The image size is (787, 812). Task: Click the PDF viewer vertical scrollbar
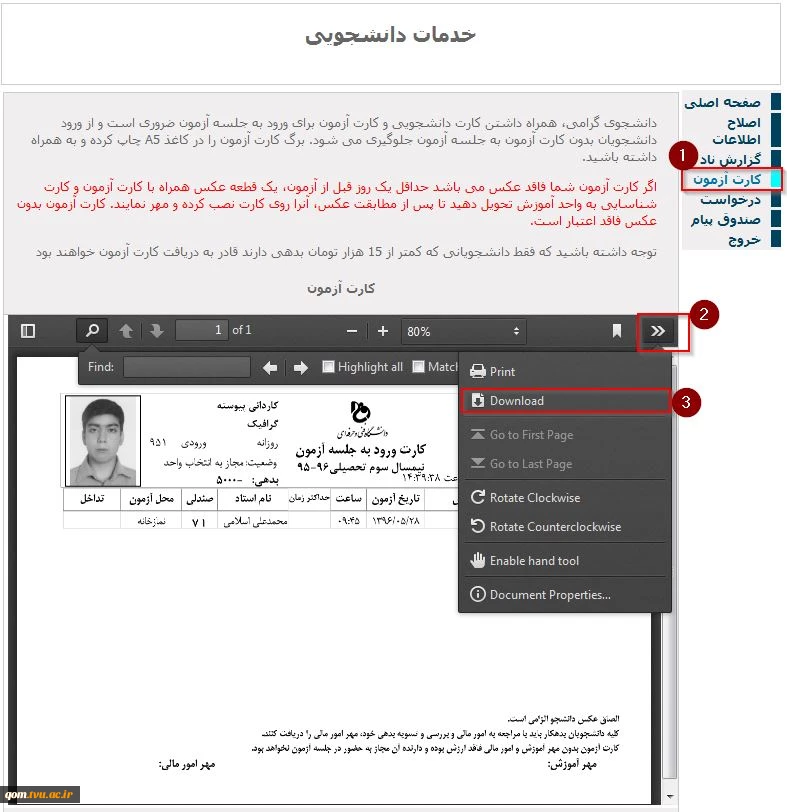click(x=671, y=570)
